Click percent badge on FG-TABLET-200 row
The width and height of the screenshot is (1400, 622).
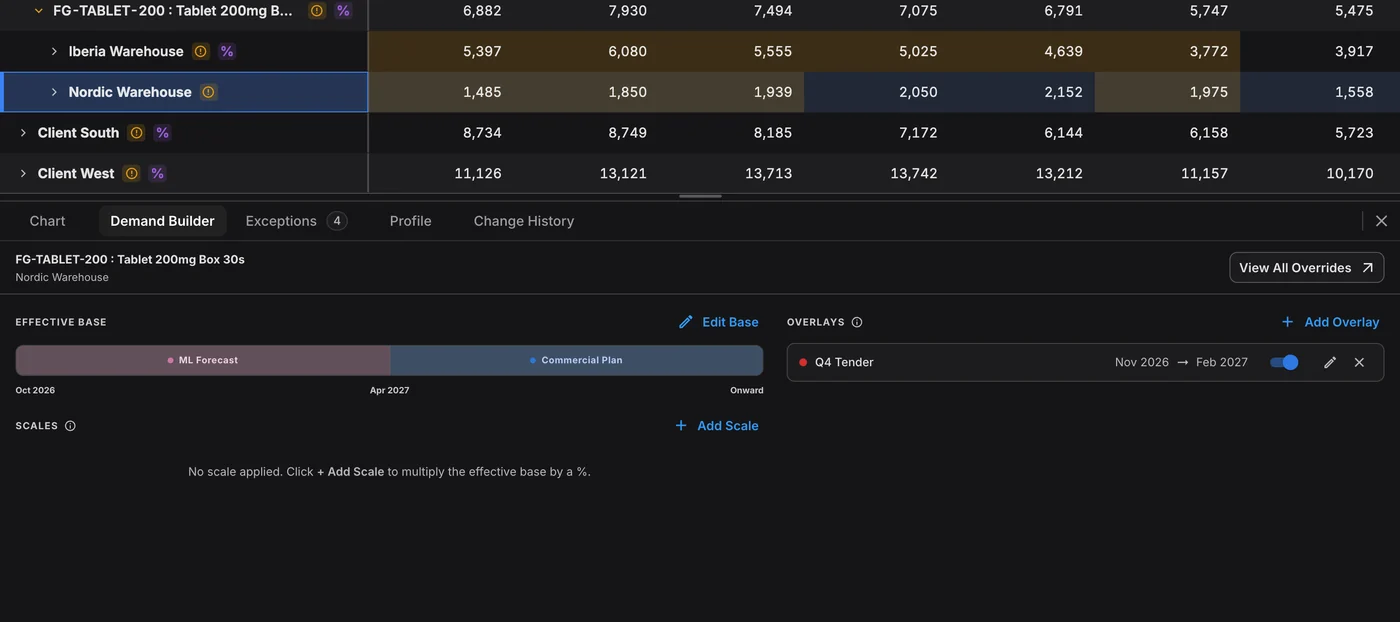click(x=343, y=11)
